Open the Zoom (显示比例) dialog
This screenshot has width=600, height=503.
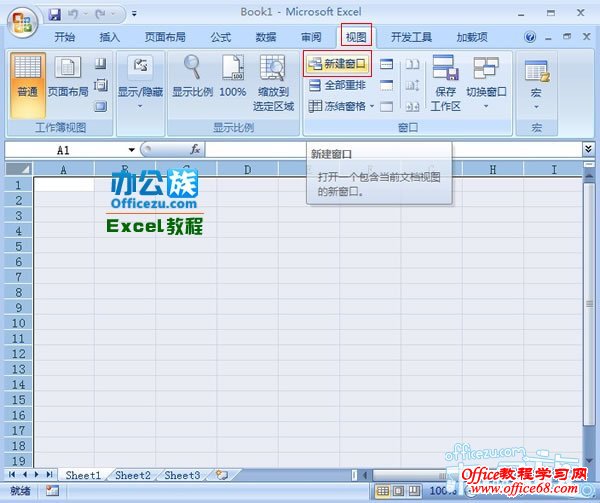pos(191,78)
